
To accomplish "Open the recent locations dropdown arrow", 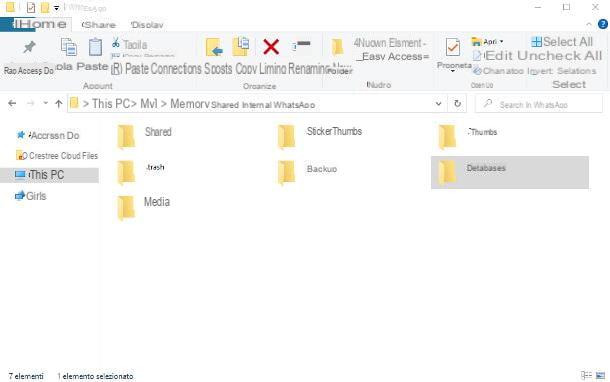I will (x=46, y=103).
